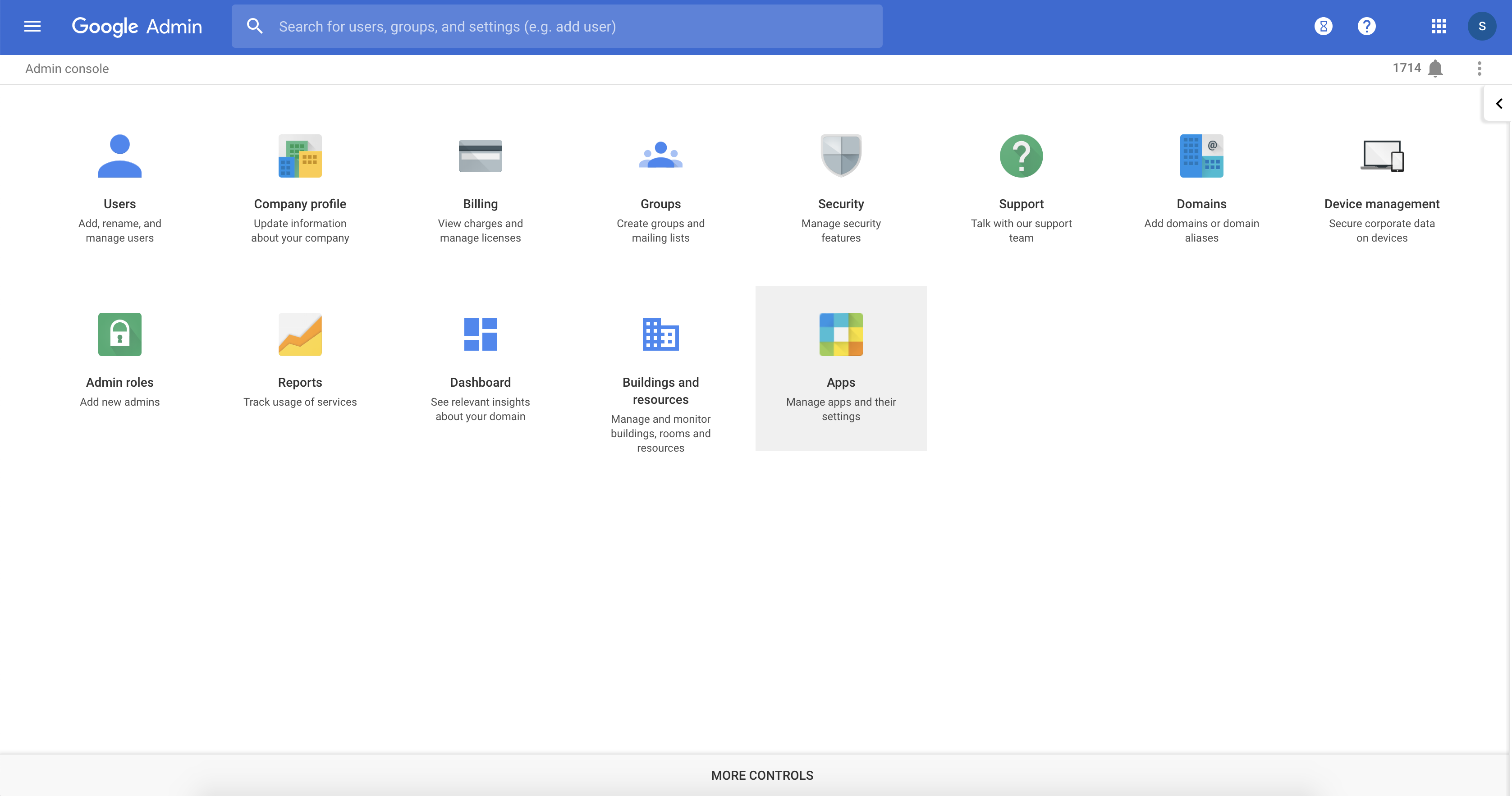Open the three-dot more options menu
1512x796 pixels.
pyautogui.click(x=1479, y=69)
